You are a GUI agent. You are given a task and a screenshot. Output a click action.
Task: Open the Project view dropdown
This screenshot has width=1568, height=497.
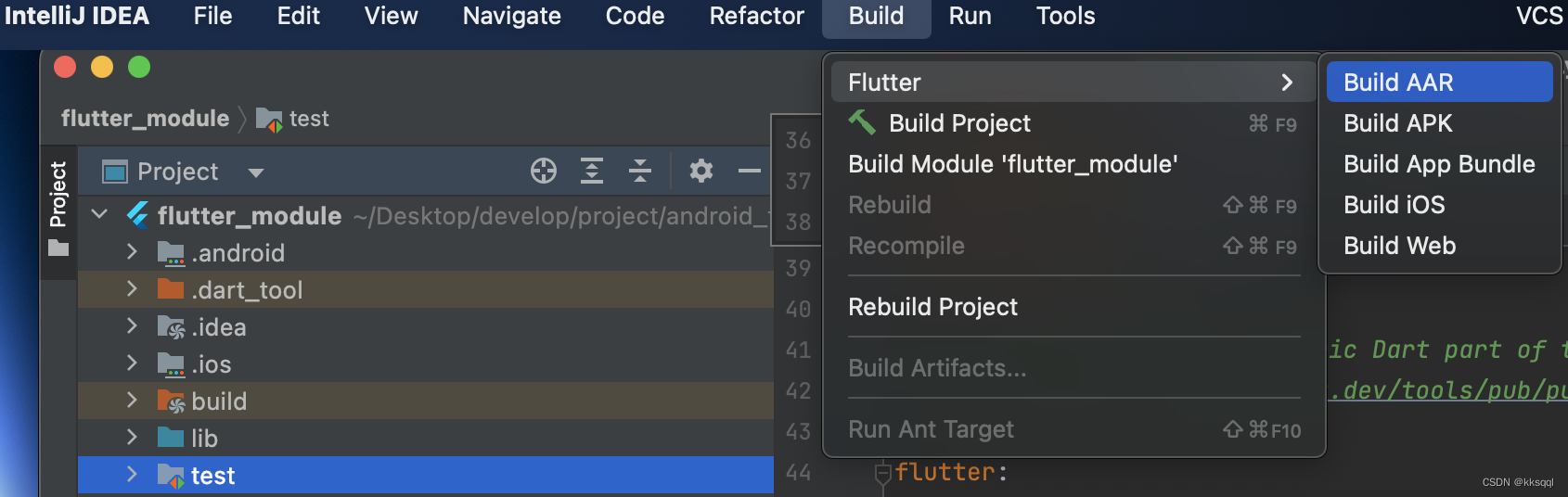256,172
